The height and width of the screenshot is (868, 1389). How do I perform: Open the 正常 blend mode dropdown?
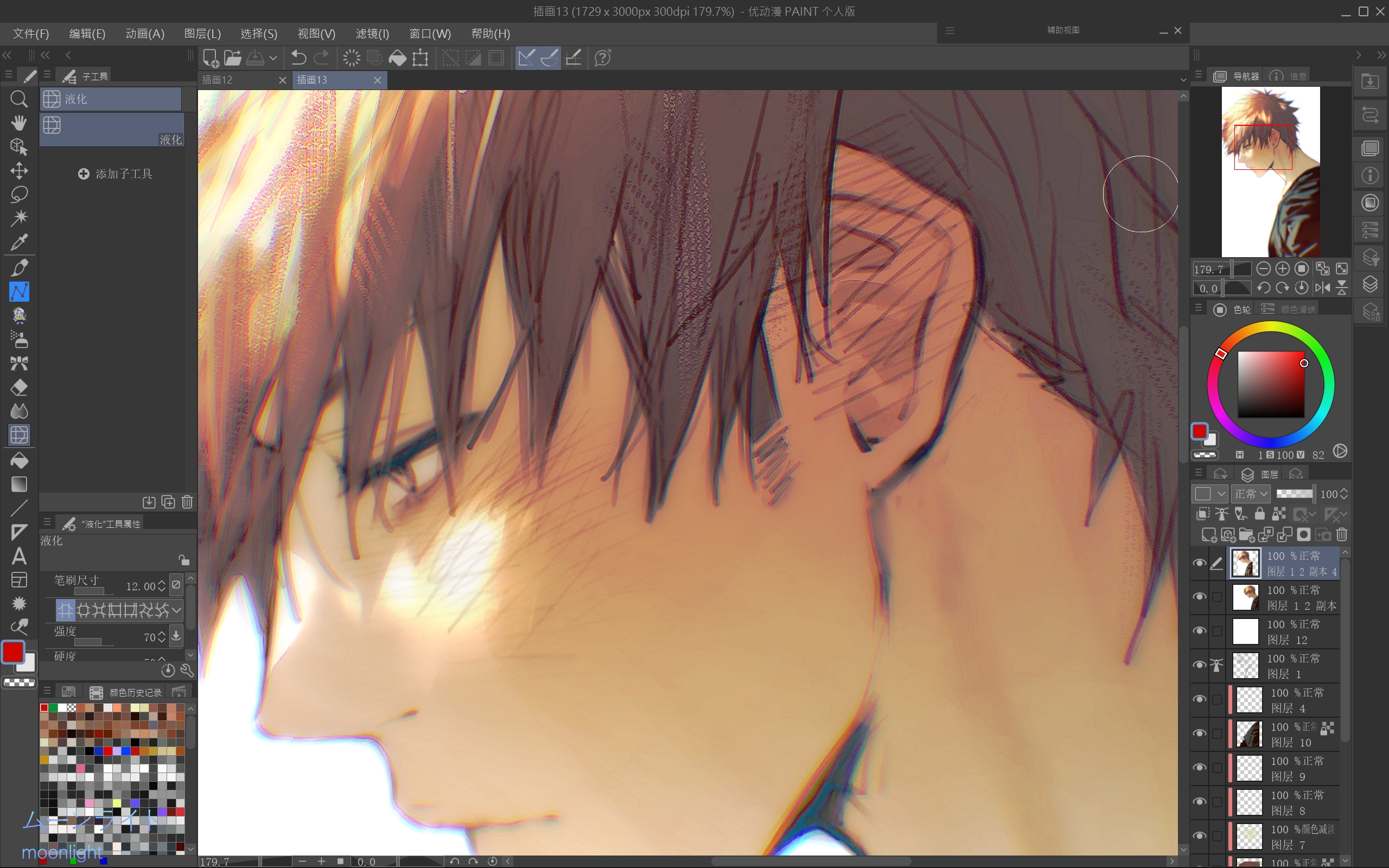[x=1251, y=494]
